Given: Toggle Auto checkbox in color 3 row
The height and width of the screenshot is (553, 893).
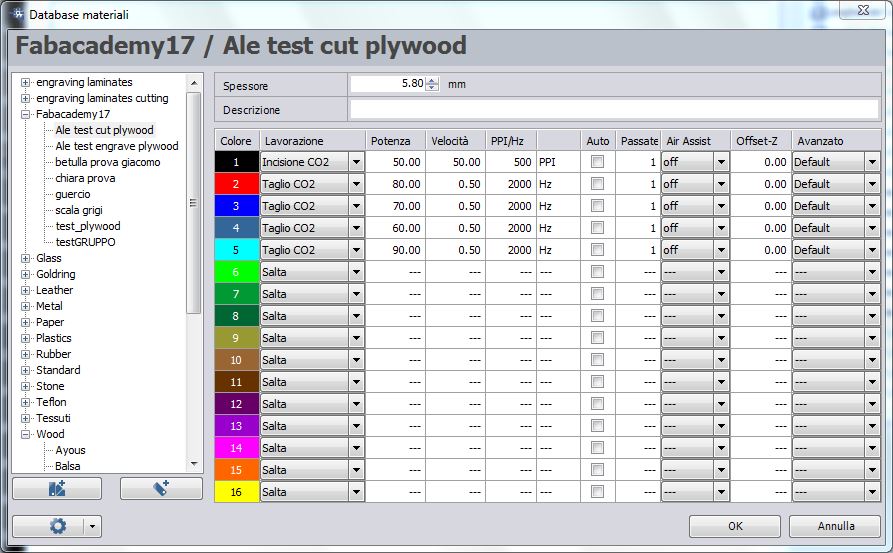Looking at the screenshot, I should pos(597,206).
